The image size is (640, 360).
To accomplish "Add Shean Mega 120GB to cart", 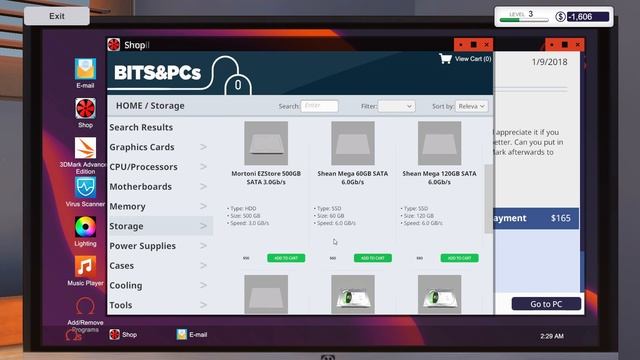I will 459,258.
